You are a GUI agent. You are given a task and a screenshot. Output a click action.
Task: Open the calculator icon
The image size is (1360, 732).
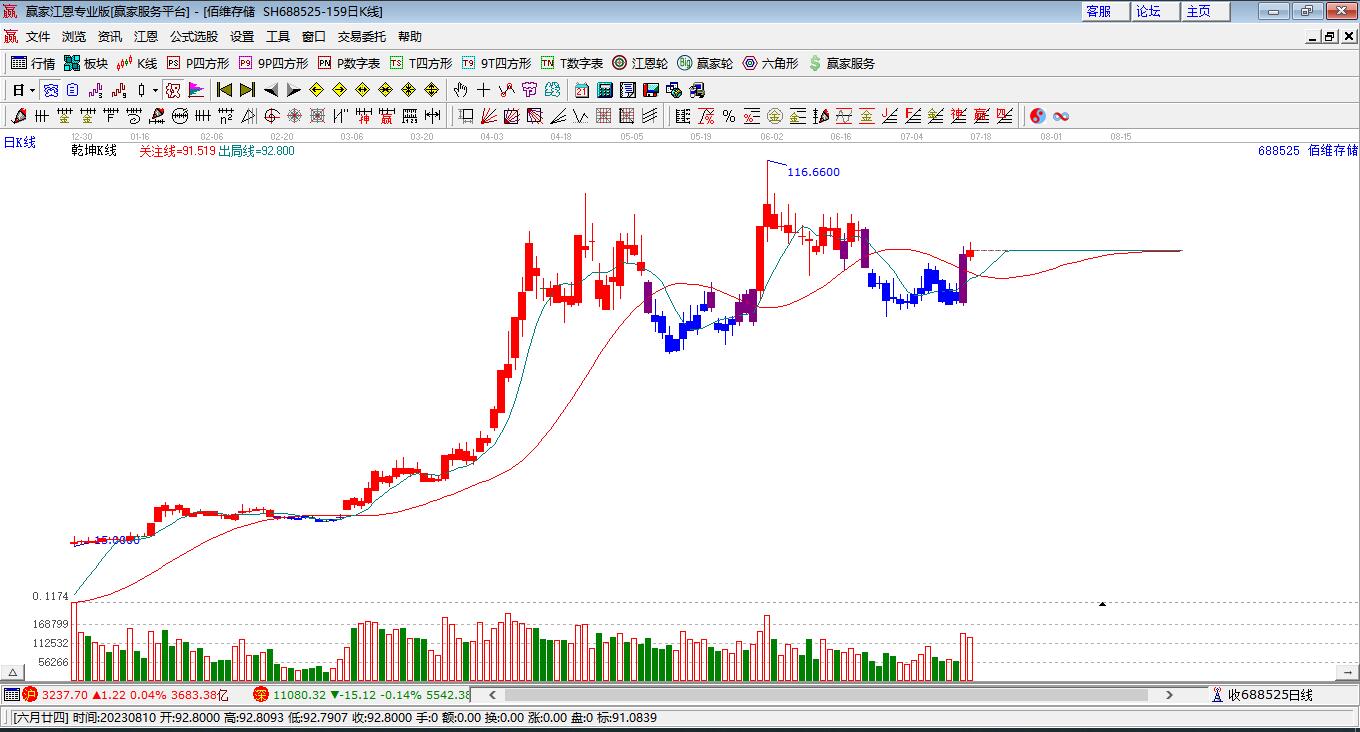click(x=605, y=90)
